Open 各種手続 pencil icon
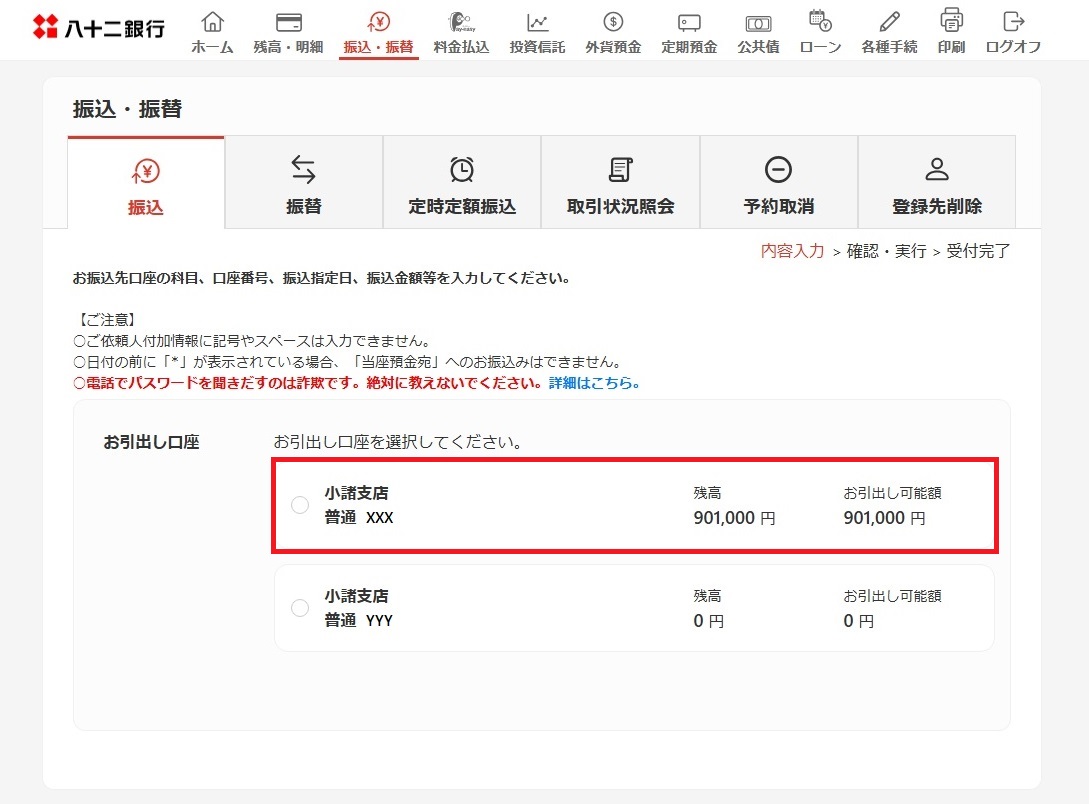This screenshot has height=804, width=1089. 889,21
